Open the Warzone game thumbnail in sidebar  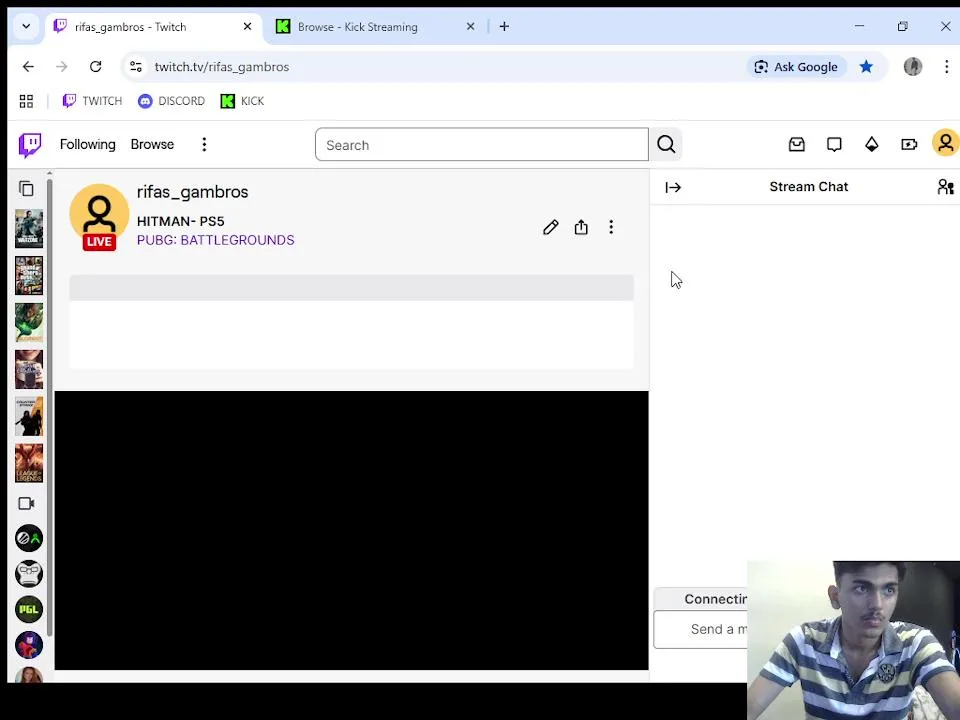pos(29,228)
